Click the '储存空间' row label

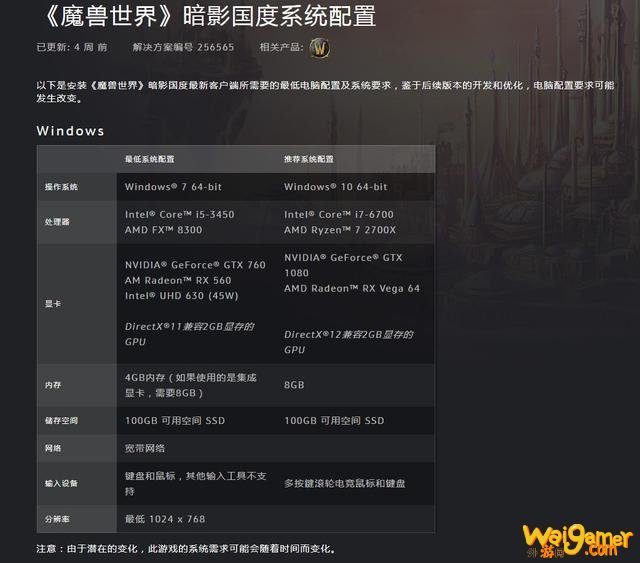(61, 421)
